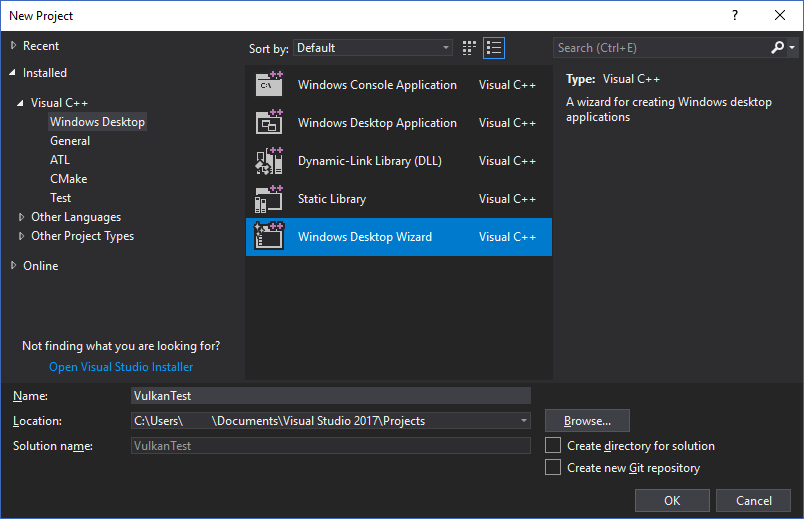Viewport: 804px width, 519px height.
Task: Select the Windows Console Application template icon
Action: coord(269,85)
